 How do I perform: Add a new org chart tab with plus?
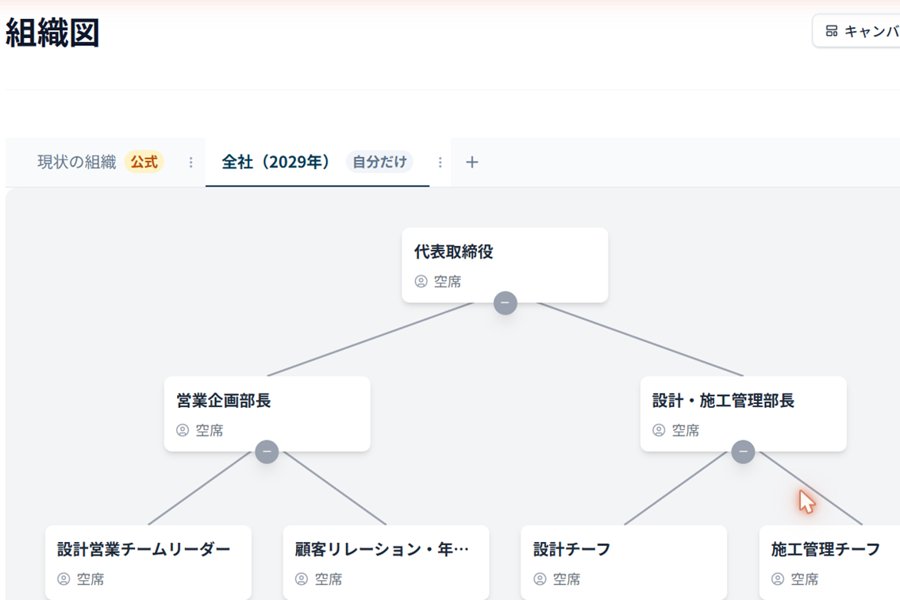click(x=472, y=162)
